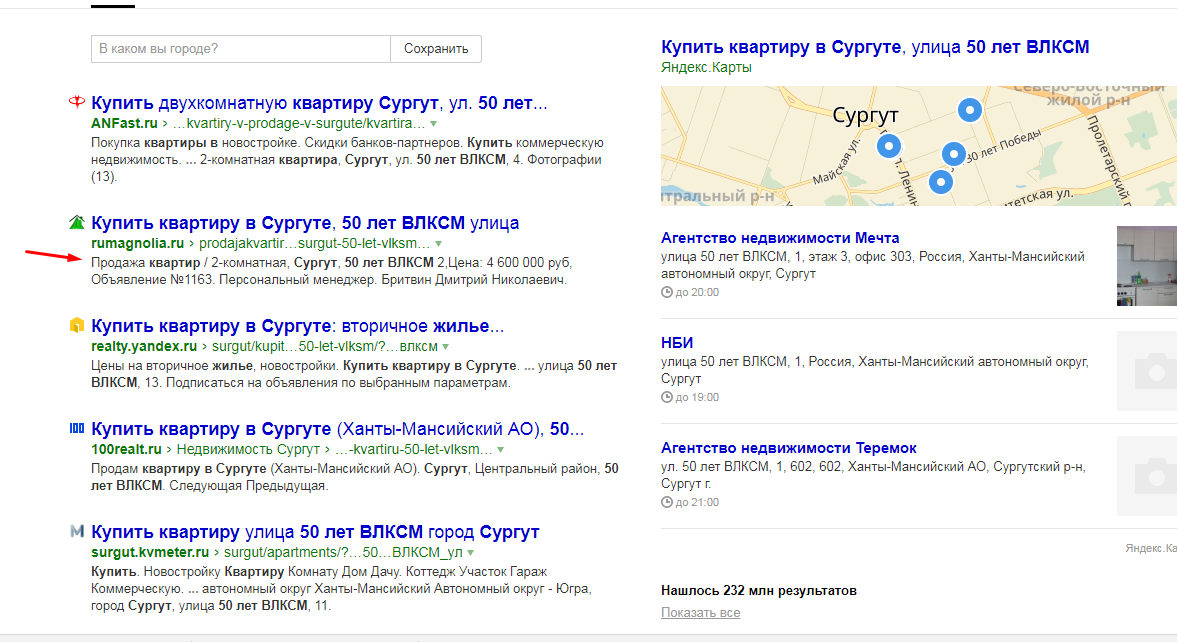Click the НБИ placeholder photo thumbnail
Viewport: 1177px width, 642px height.
[1147, 371]
